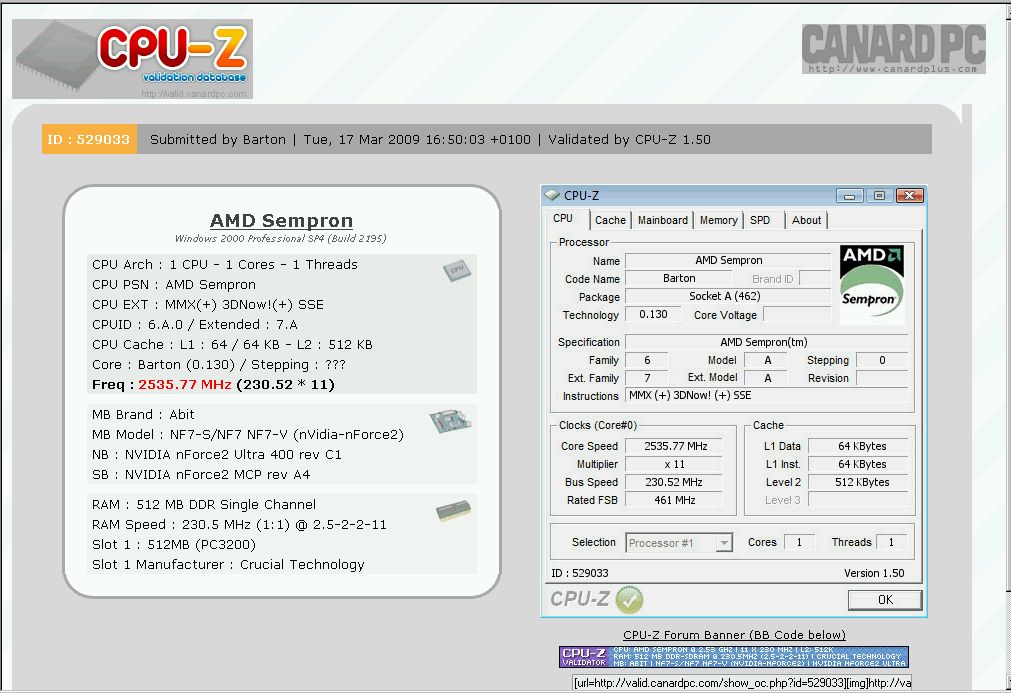Click the Windows 2000 Professional SP4 subtitle

pyautogui.click(x=280, y=239)
